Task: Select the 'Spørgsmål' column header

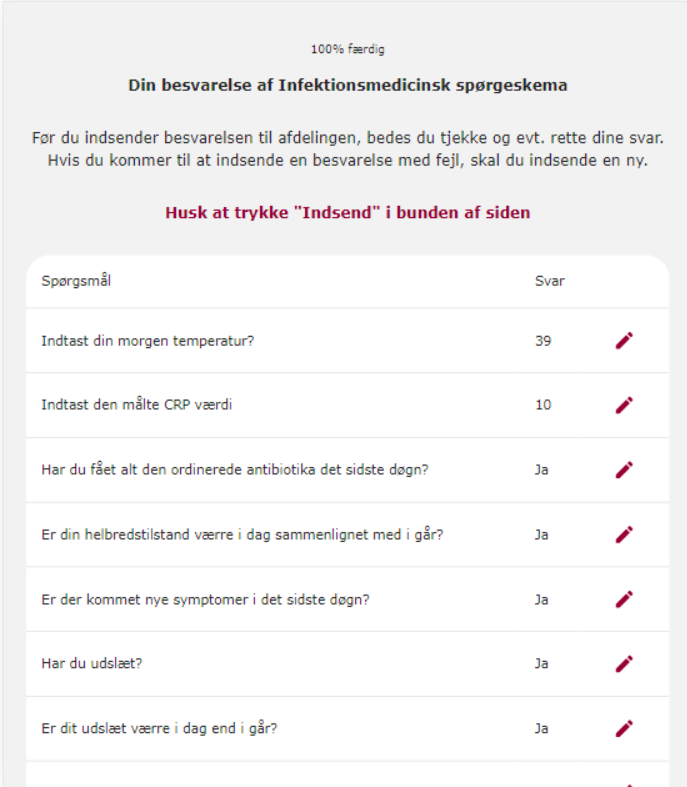Action: tap(76, 281)
